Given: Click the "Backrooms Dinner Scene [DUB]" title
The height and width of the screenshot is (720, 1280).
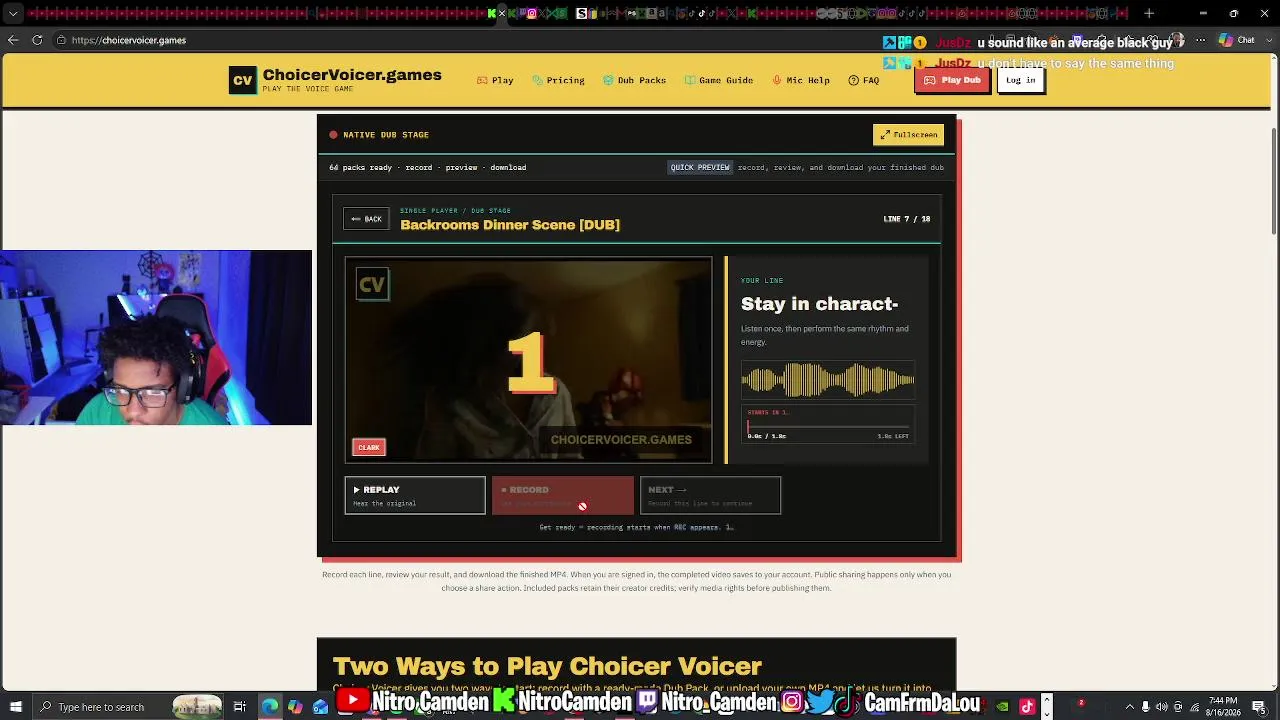Looking at the screenshot, I should pos(510,225).
